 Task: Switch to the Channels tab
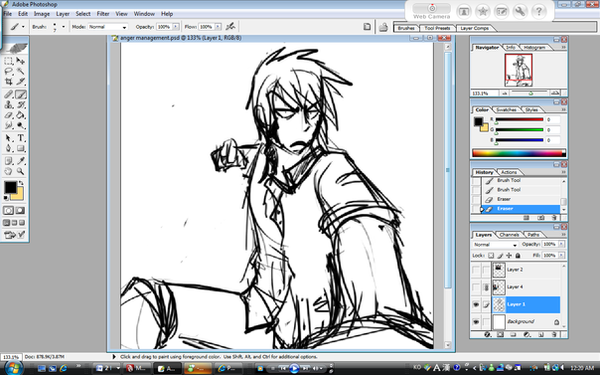tap(509, 235)
